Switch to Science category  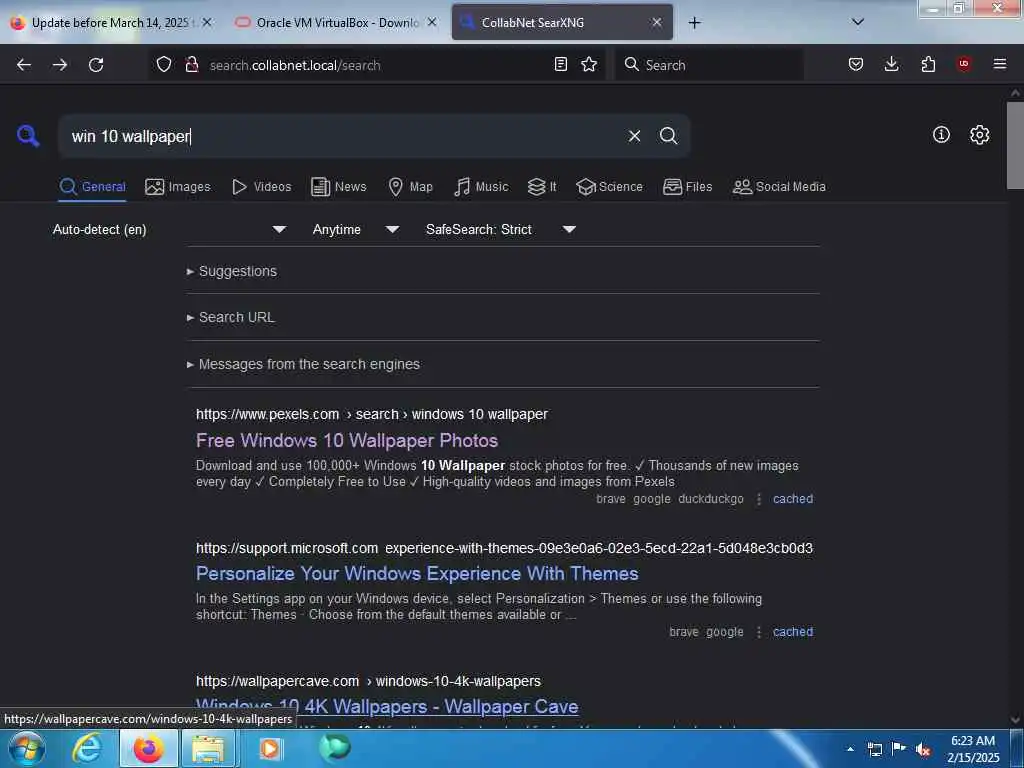[609, 187]
